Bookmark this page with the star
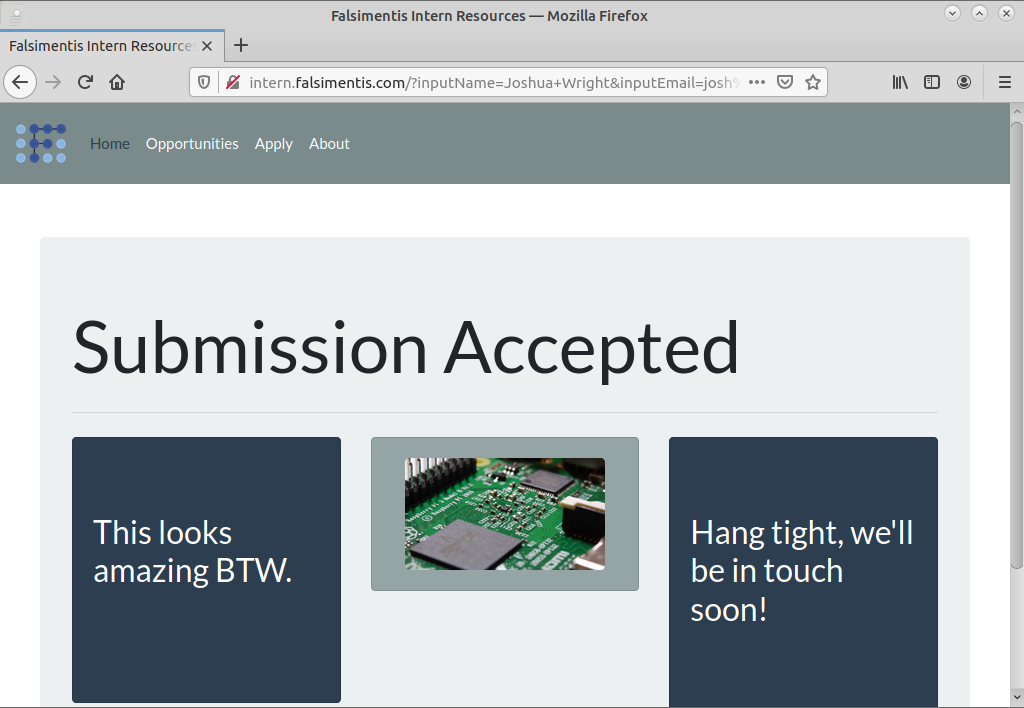This screenshot has width=1024, height=708. pyautogui.click(x=812, y=82)
